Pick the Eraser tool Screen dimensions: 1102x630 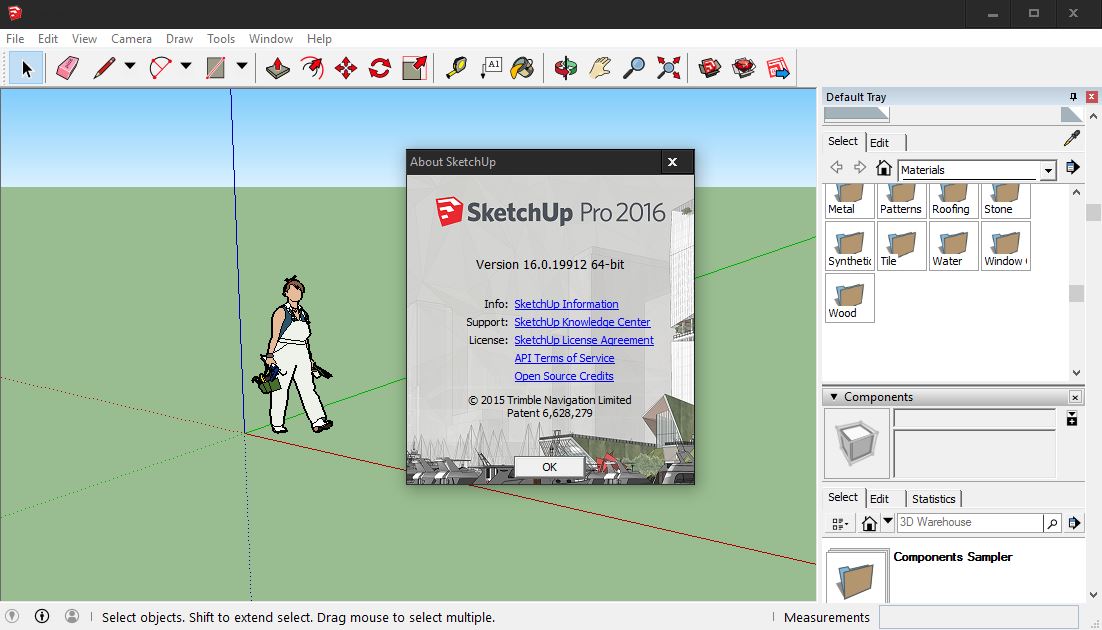tap(67, 68)
